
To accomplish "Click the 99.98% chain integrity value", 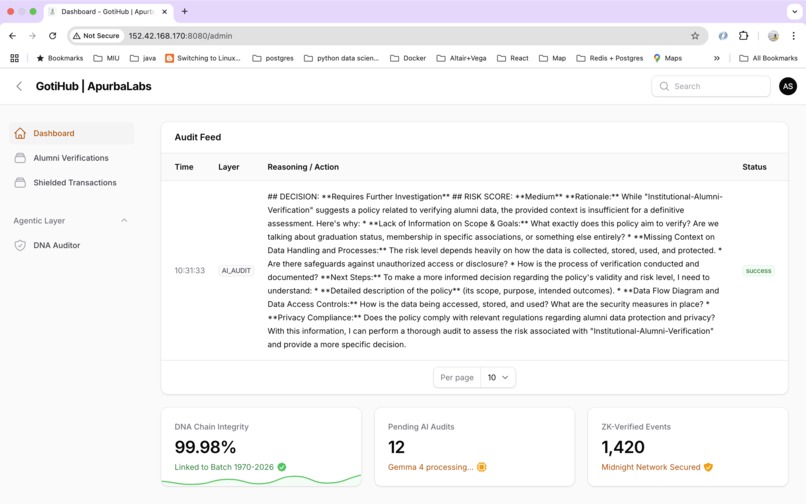I will tap(205, 447).
